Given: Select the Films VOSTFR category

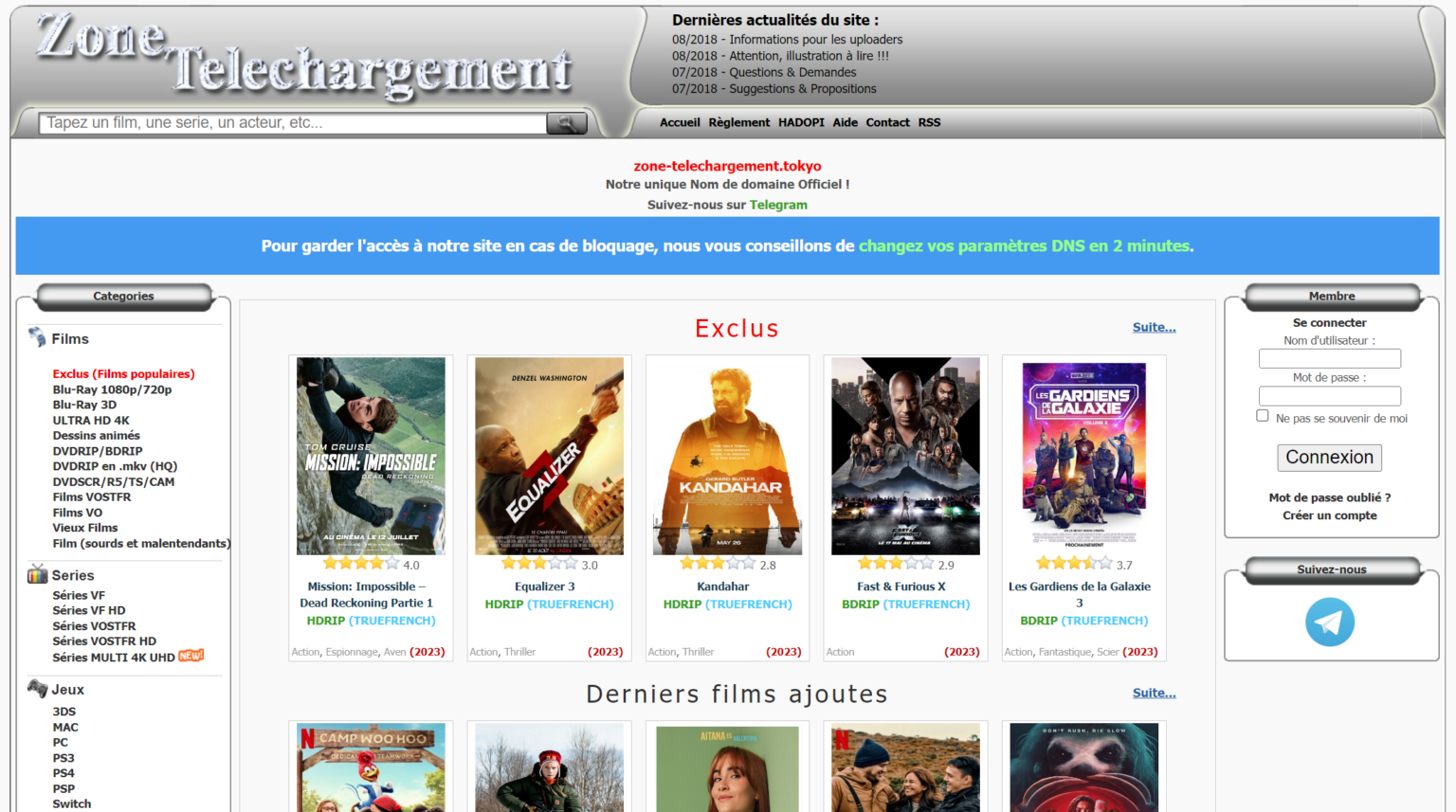Looking at the screenshot, I should 92,497.
